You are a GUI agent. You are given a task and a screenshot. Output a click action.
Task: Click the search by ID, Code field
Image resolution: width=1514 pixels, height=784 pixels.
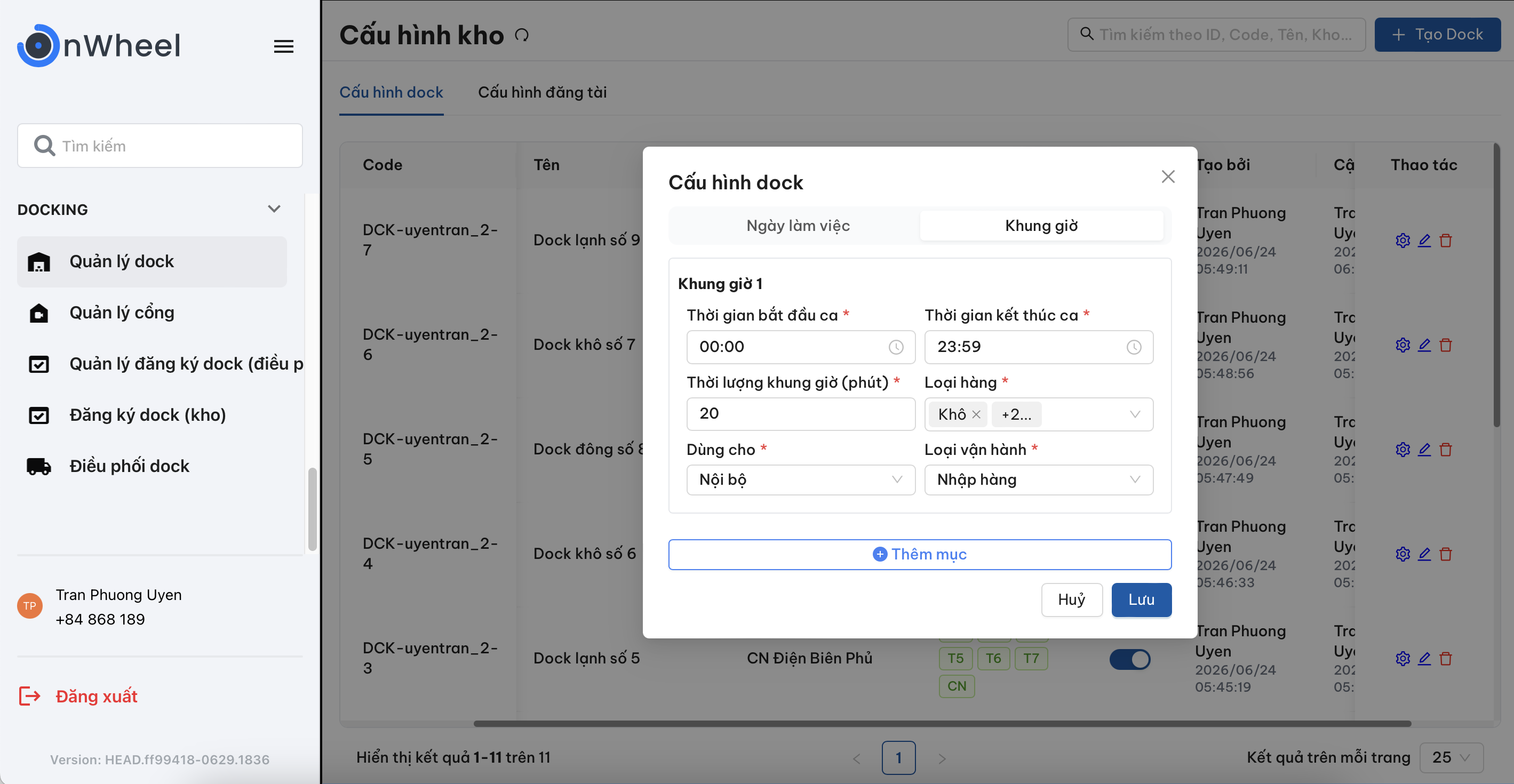[x=1216, y=35]
